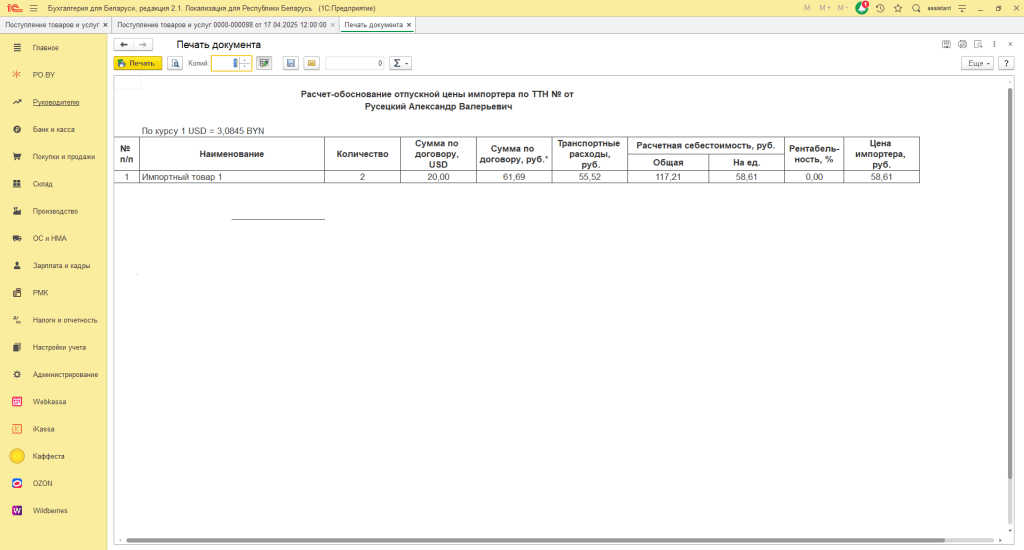
Task: Select the 55,52 transport costs cell
Action: point(590,177)
